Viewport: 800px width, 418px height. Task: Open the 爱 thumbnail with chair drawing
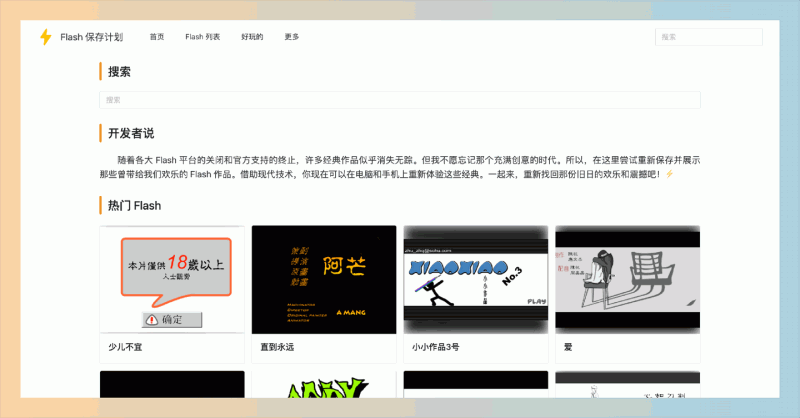click(628, 280)
